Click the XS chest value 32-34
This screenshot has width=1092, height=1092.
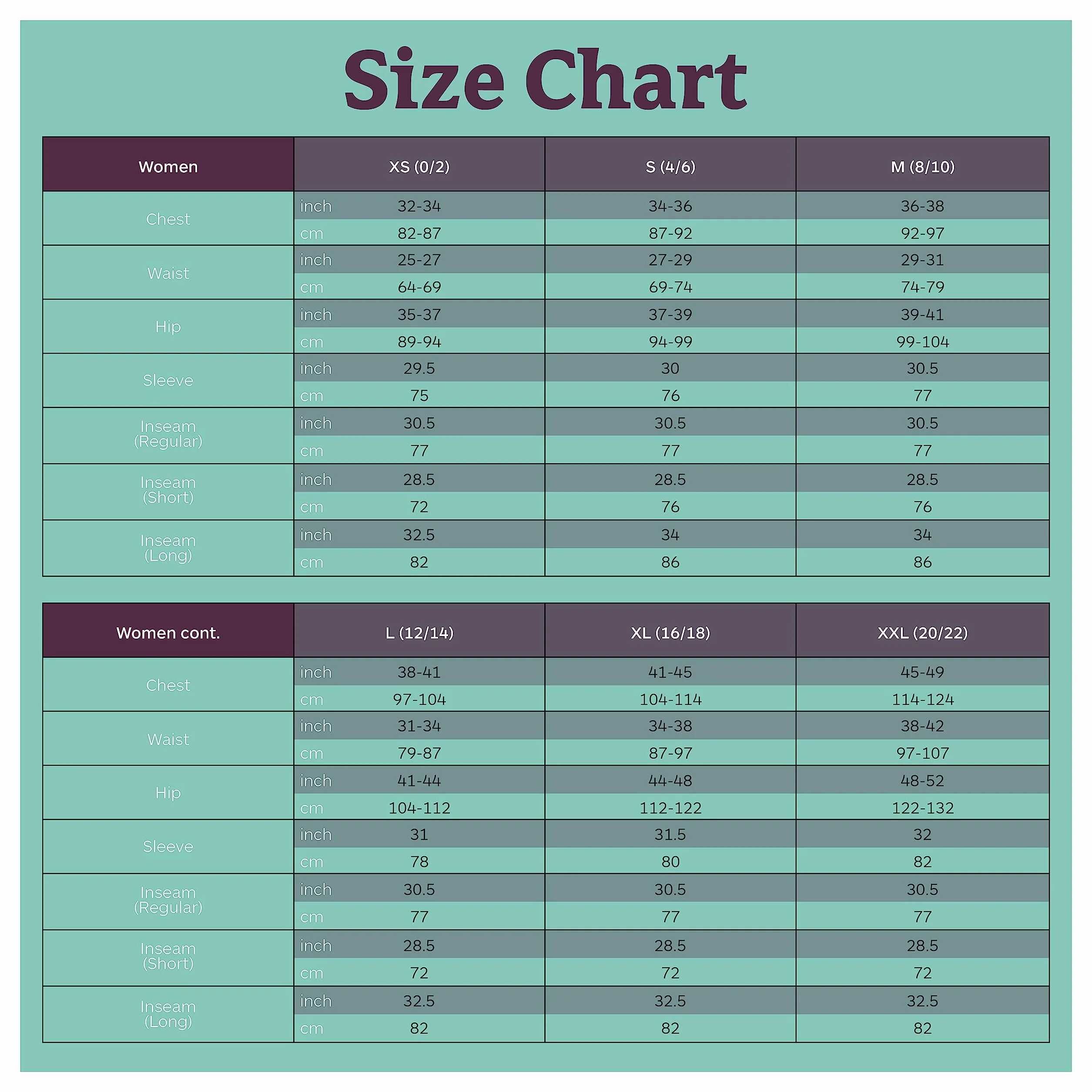click(419, 206)
